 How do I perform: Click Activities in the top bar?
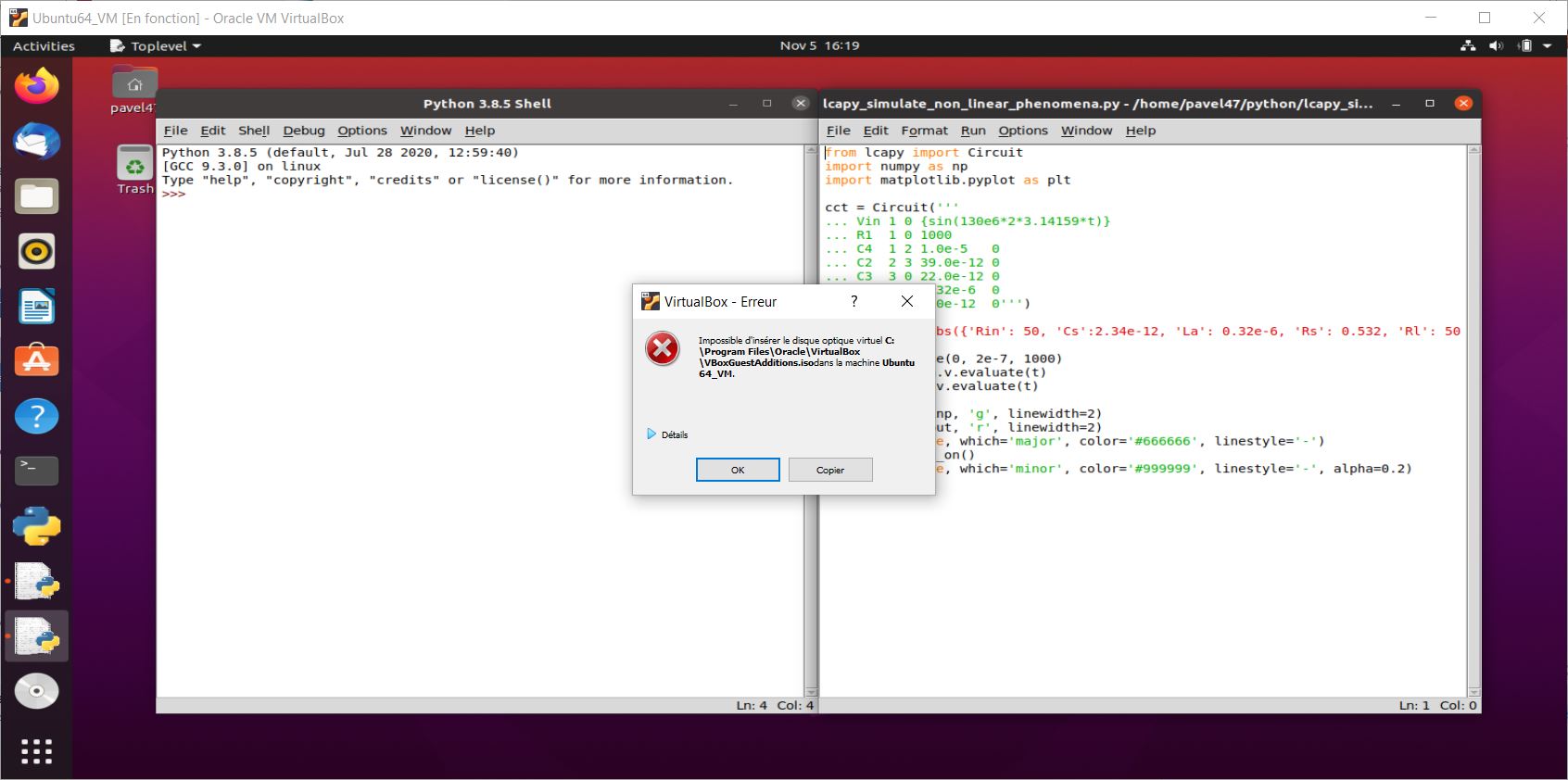click(x=44, y=45)
